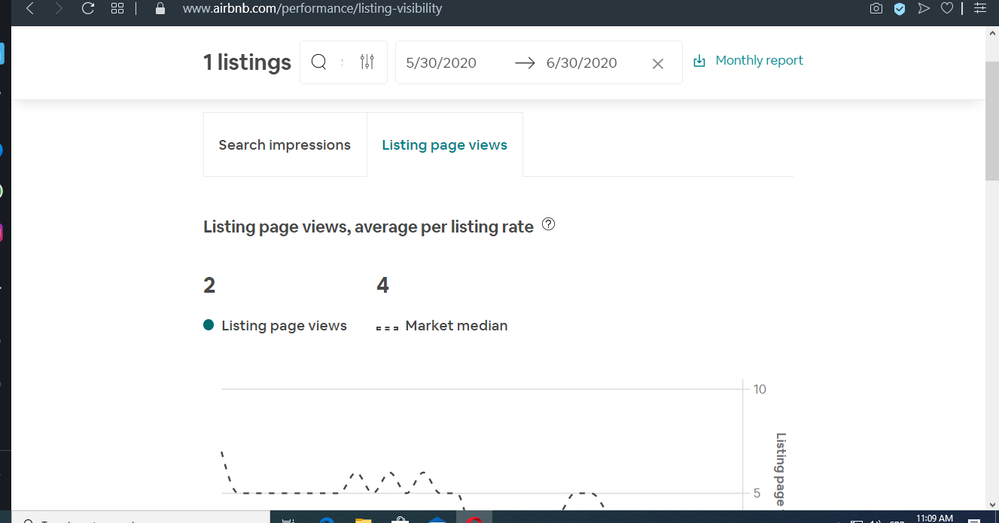Open the help icon beside listing rate heading
The image size is (999, 523).
pyautogui.click(x=548, y=225)
